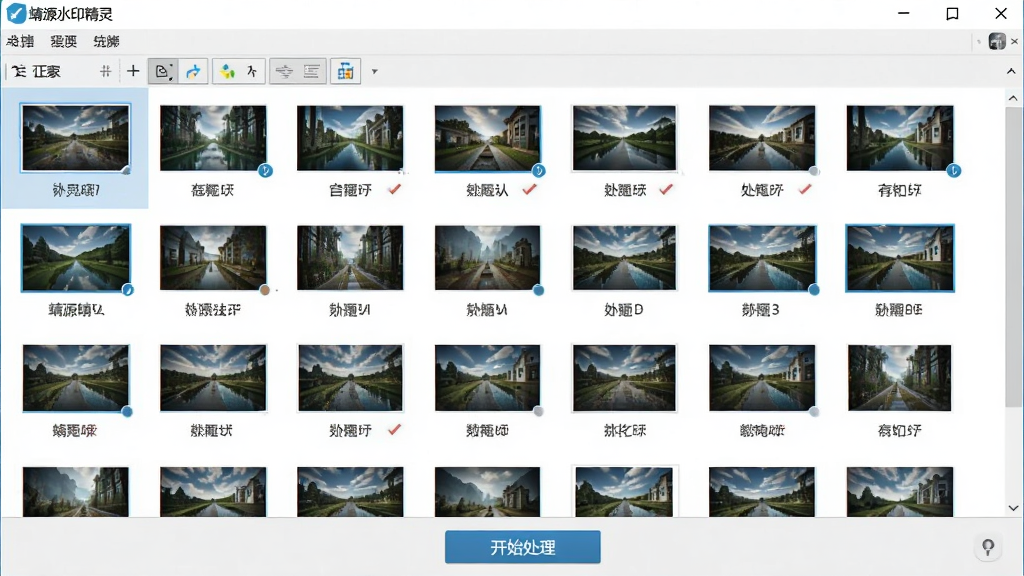Image resolution: width=1024 pixels, height=576 pixels.
Task: Select the white-framed fifth thumbnail in bottom row
Action: click(624, 491)
